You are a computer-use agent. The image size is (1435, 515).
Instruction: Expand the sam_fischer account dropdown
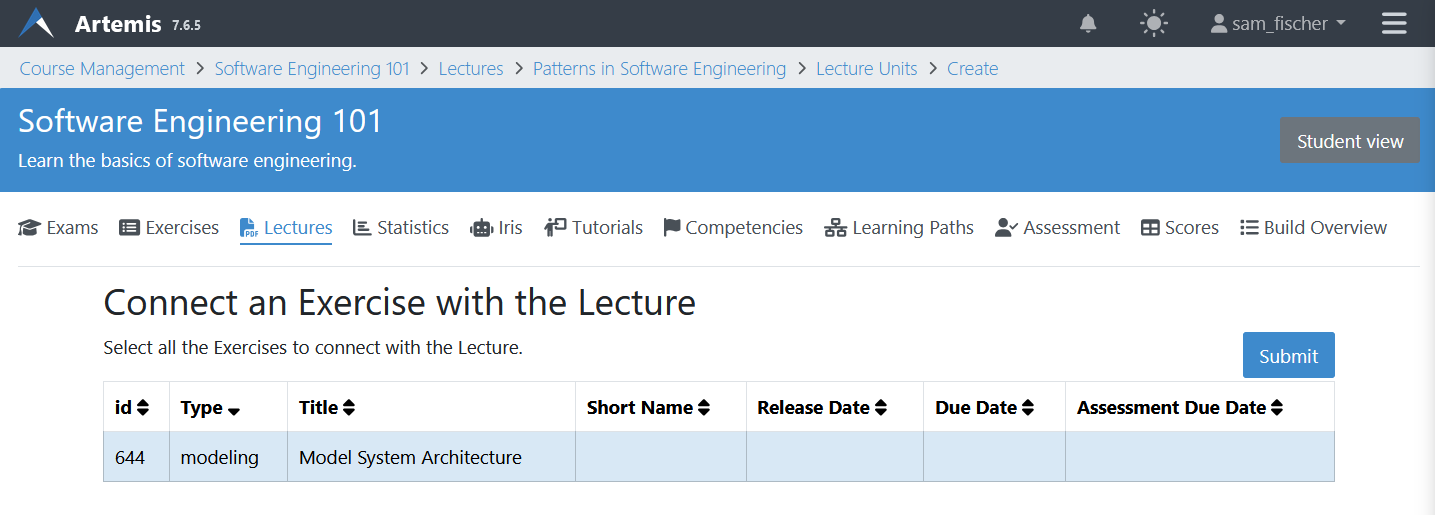click(x=1278, y=23)
